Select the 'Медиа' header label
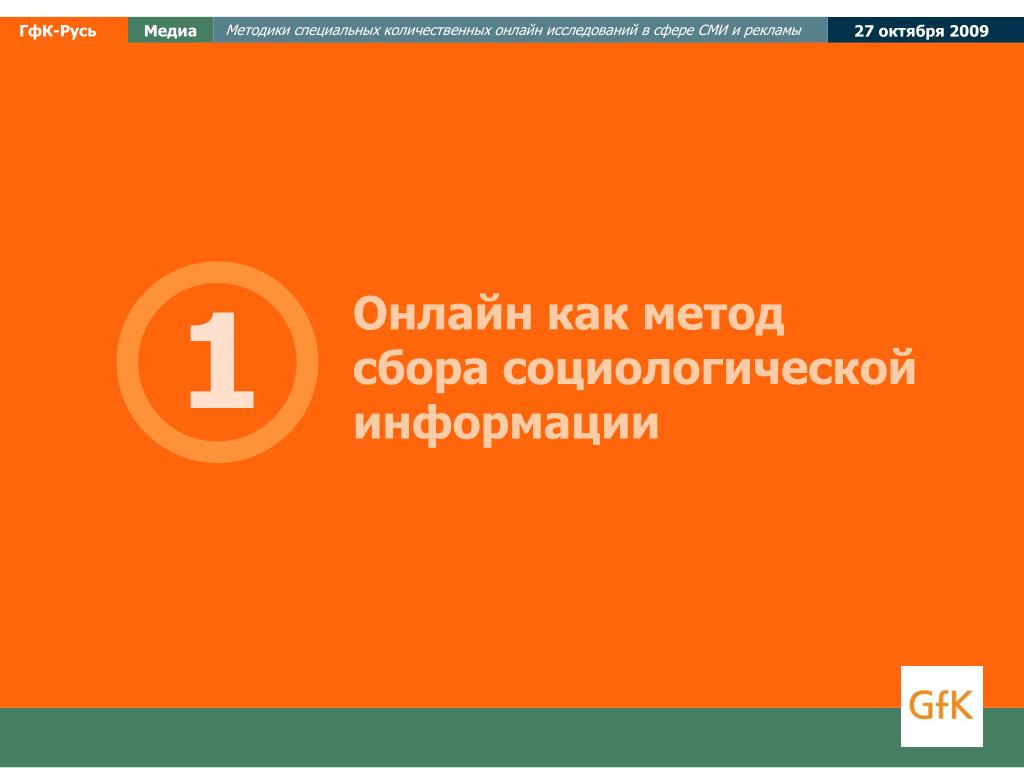The width and height of the screenshot is (1024, 768). click(170, 31)
